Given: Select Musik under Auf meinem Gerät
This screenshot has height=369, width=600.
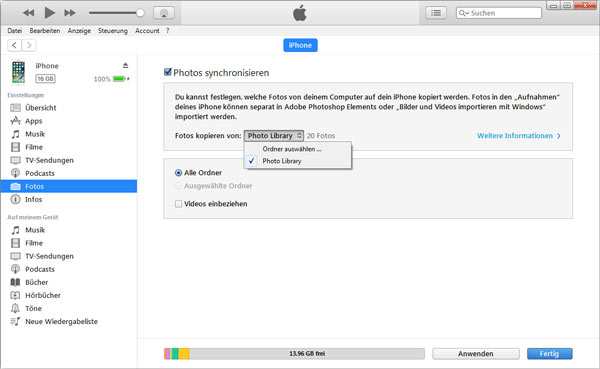Looking at the screenshot, I should (69, 230).
